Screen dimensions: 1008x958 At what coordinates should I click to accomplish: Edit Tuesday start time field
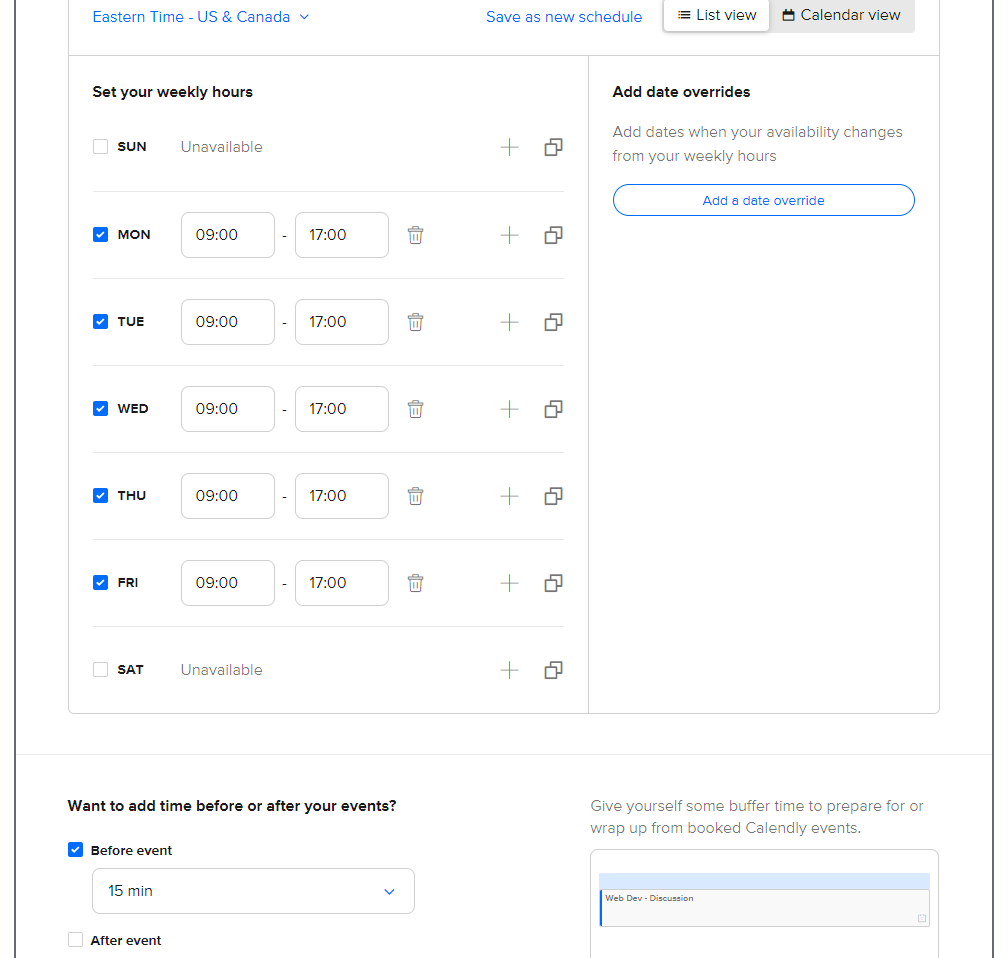click(228, 321)
